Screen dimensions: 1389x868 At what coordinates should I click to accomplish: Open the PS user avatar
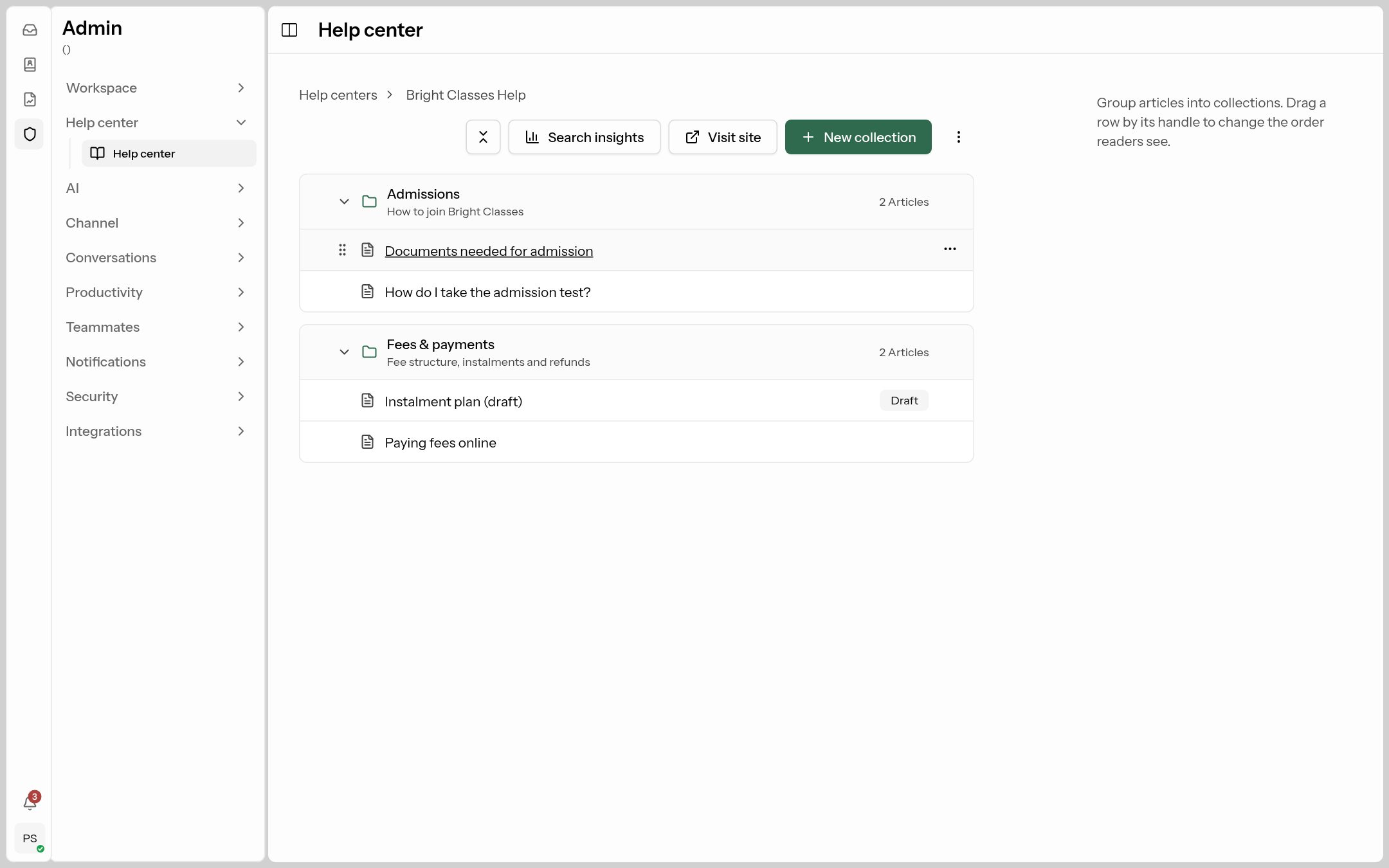30,838
